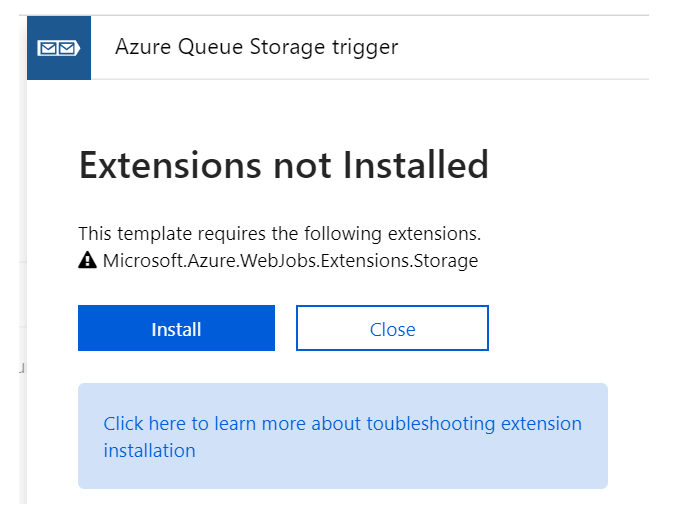Screen dimensions: 678x512
Task: Click the word 'trigger' in the header title
Action: coord(367,47)
